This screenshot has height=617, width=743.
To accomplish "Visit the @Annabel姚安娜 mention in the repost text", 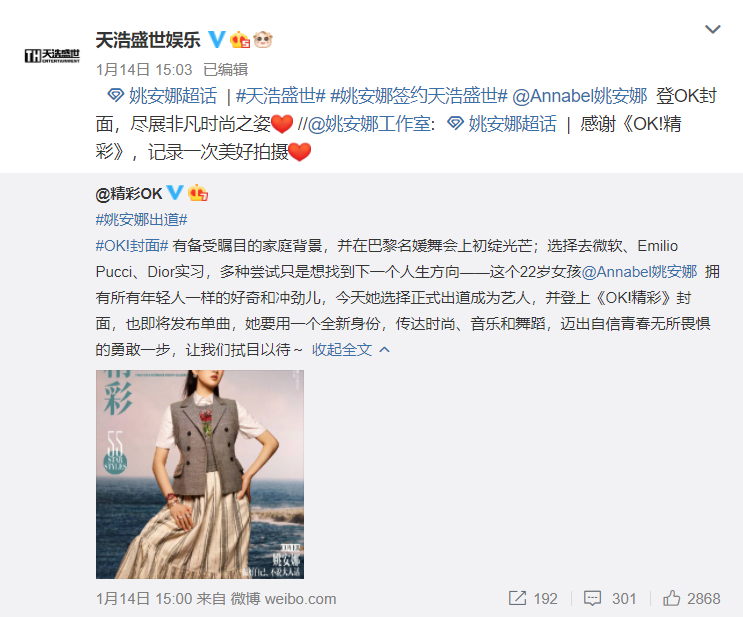I will pyautogui.click(x=580, y=96).
